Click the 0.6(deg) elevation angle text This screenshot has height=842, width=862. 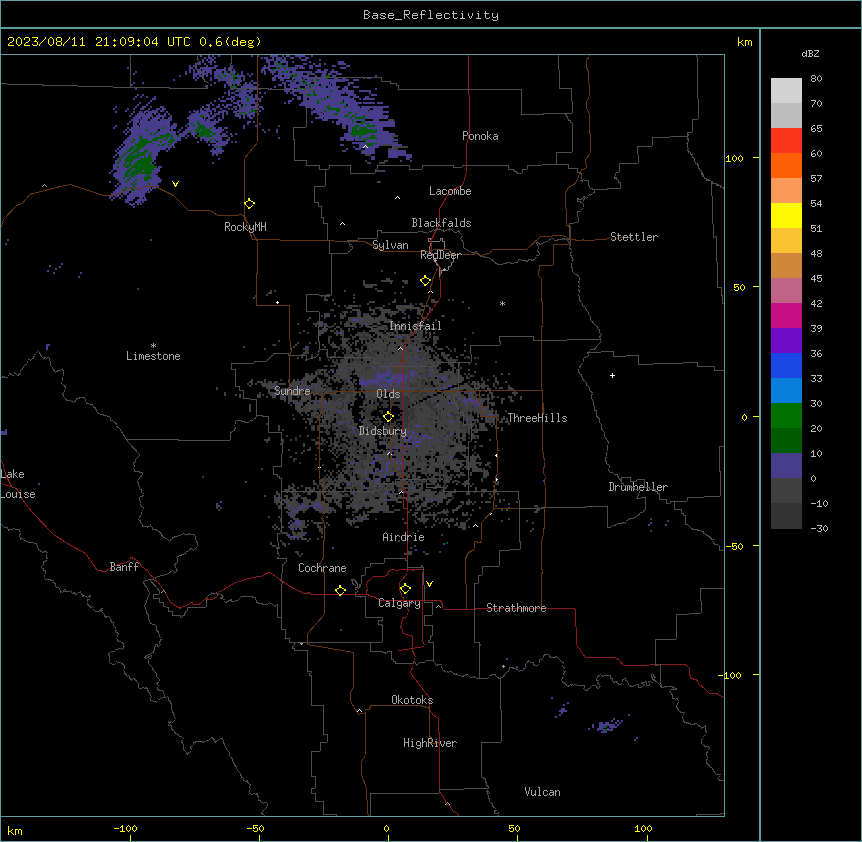tap(230, 42)
